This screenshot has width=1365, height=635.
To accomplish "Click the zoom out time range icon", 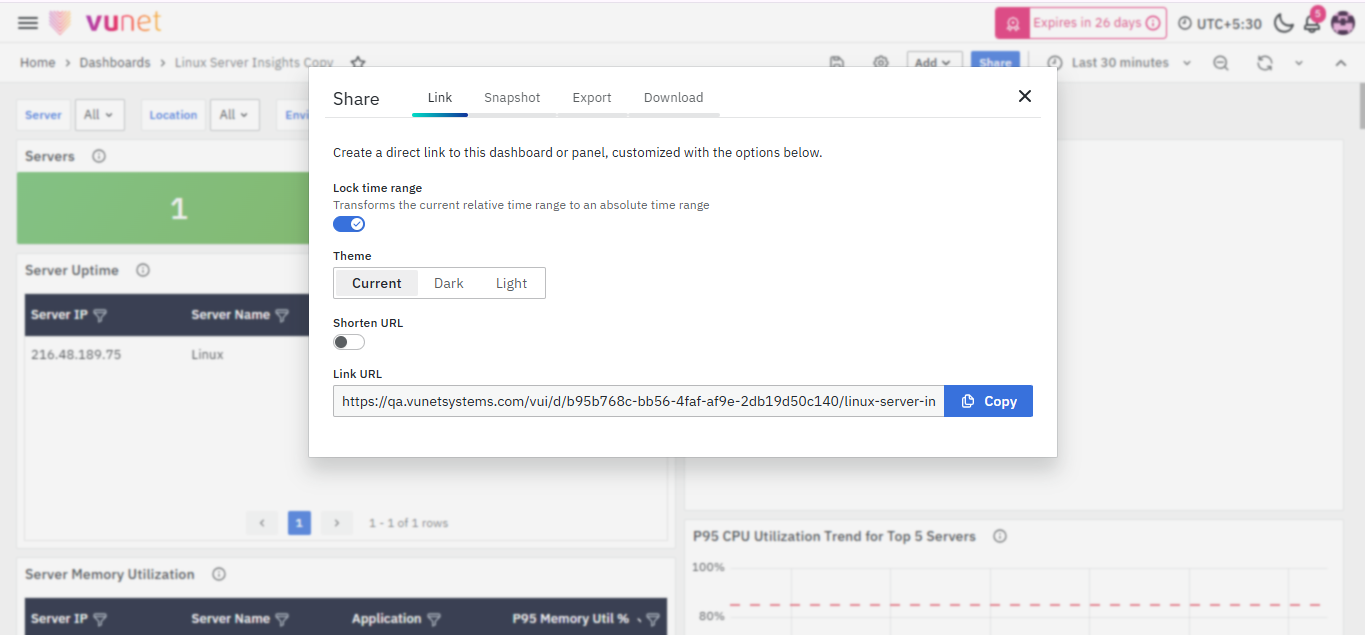I will point(1221,63).
